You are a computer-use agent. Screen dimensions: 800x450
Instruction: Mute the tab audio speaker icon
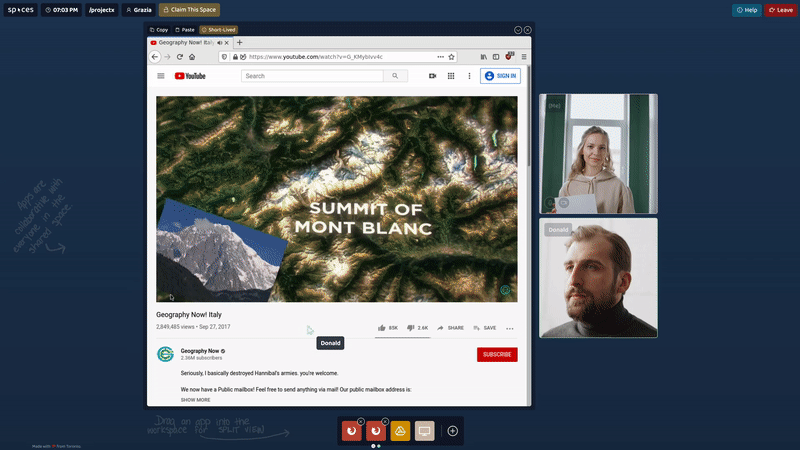pyautogui.click(x=220, y=43)
